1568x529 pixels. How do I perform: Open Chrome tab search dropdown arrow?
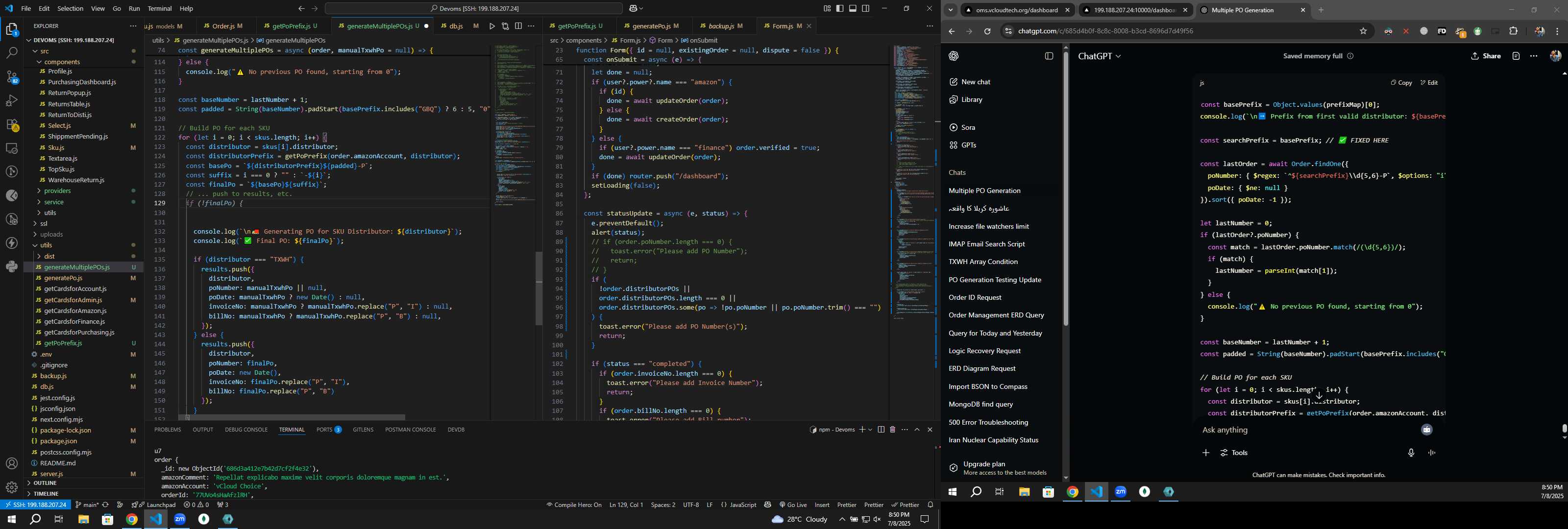point(950,10)
